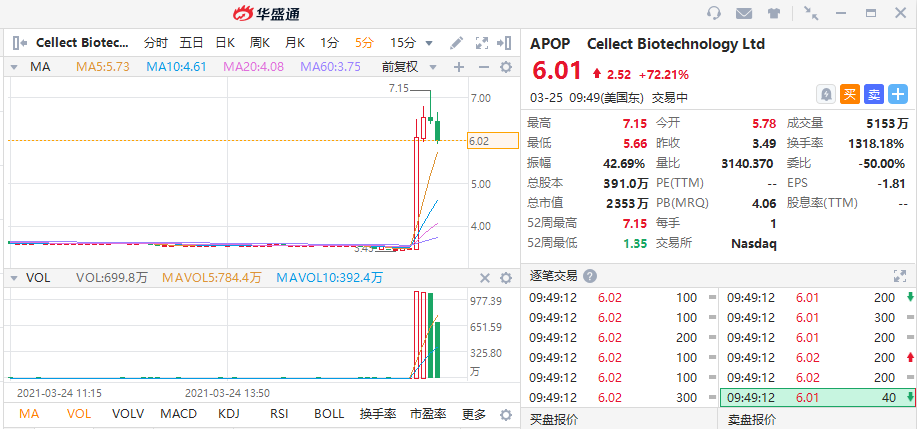
Task: Click the 换手率 value 1318.18%
Action: pos(875,143)
